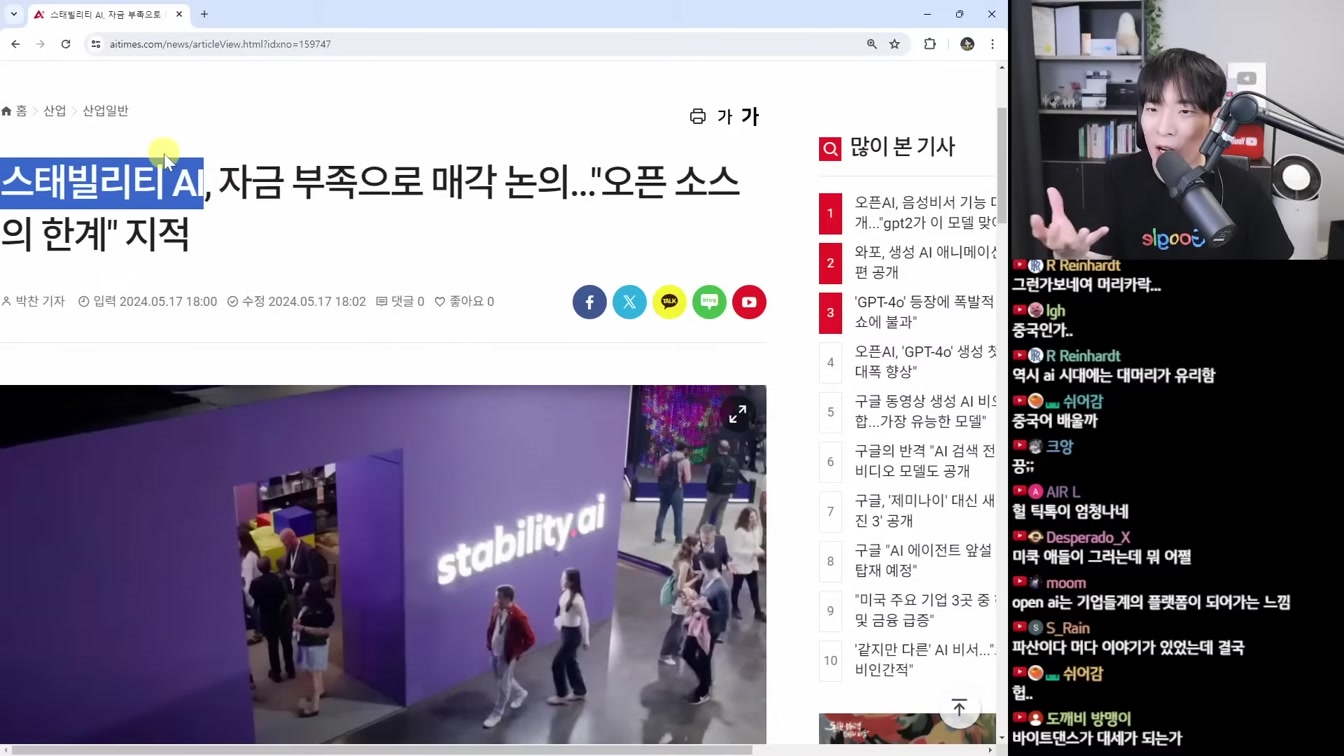The height and width of the screenshot is (756, 1344).
Task: Go forward with browser forward arrow
Action: tap(40, 44)
